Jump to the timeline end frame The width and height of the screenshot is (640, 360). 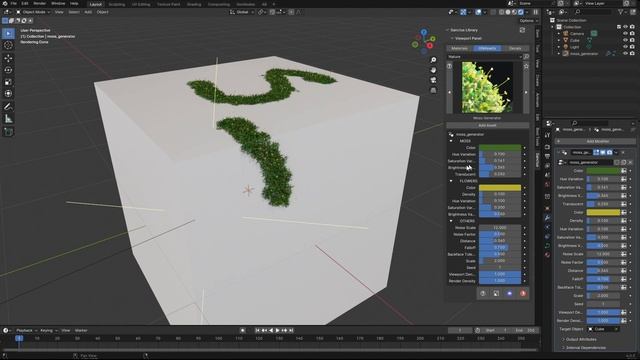point(291,331)
